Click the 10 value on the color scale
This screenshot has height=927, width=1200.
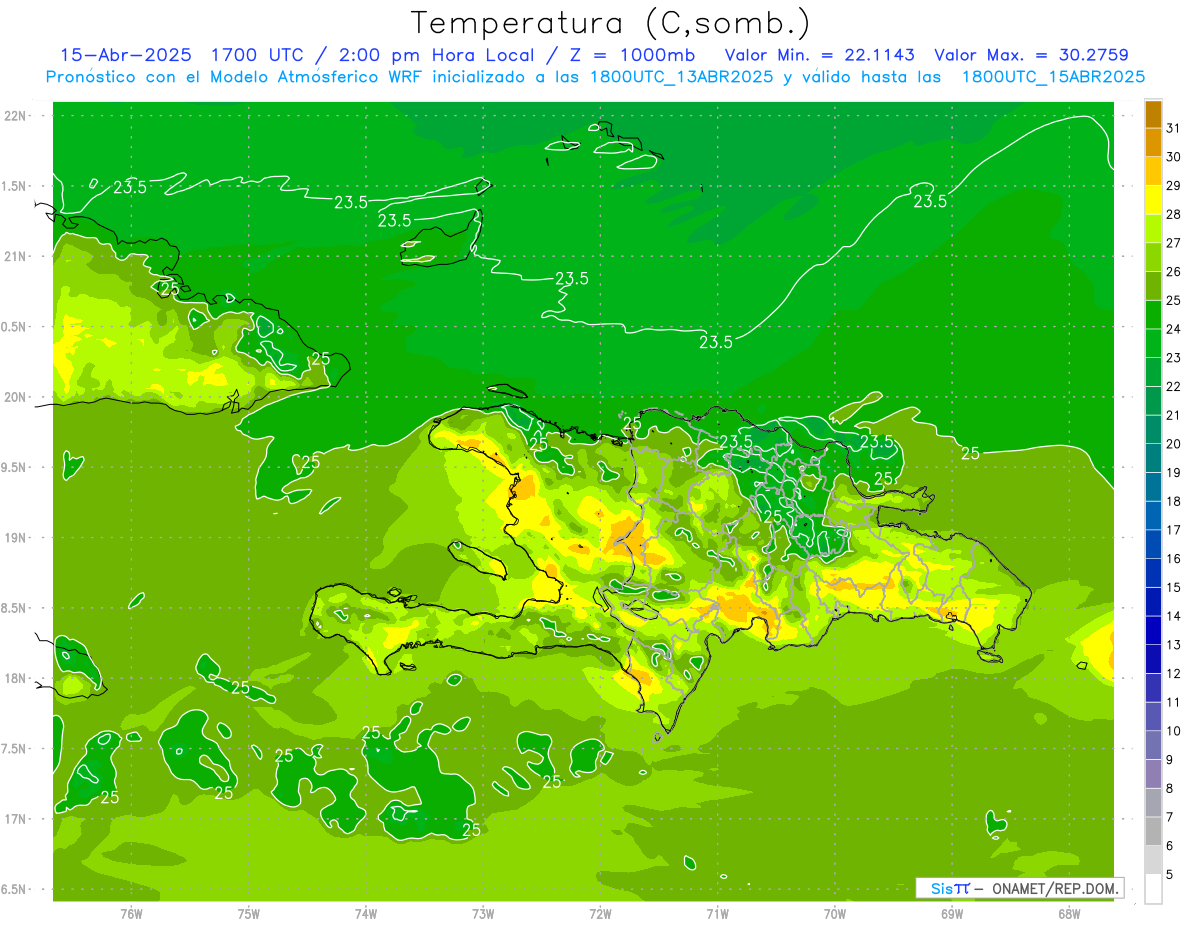pyautogui.click(x=1174, y=731)
